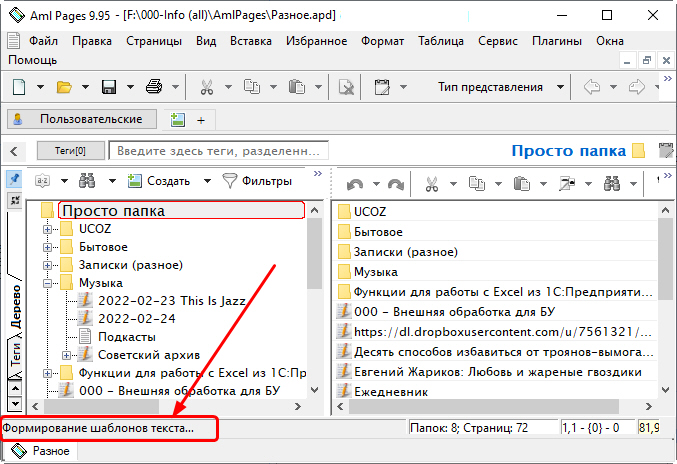Open dropdown arrow next to New document
Image resolution: width=677 pixels, height=464 pixels.
tap(40, 87)
